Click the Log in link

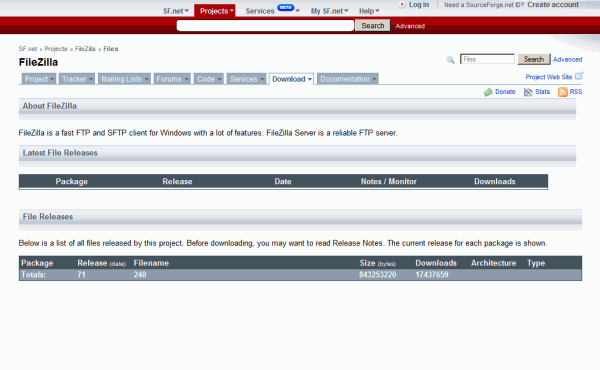pos(419,5)
